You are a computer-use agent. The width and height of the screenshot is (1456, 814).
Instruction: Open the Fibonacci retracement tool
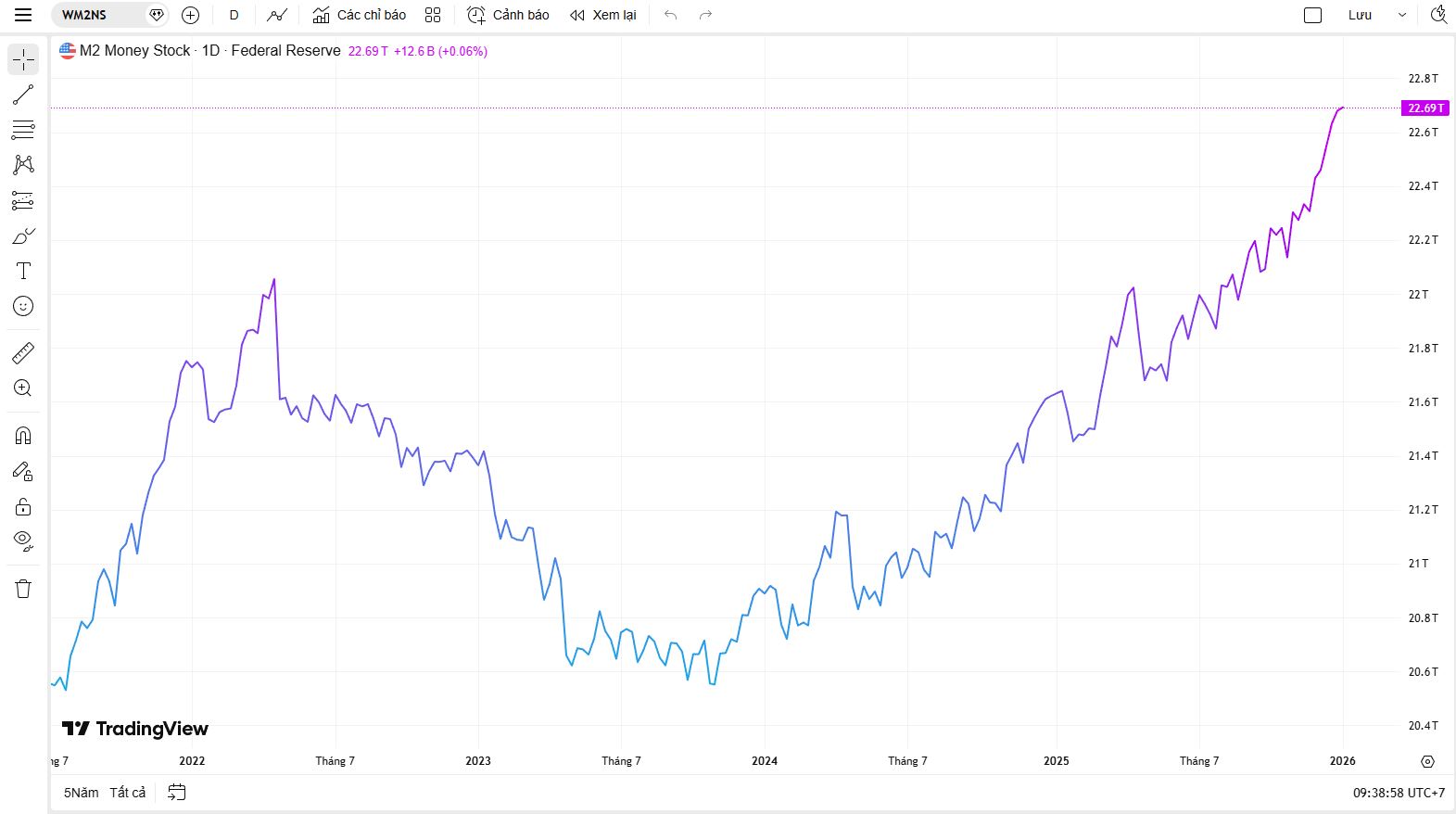coord(23,130)
